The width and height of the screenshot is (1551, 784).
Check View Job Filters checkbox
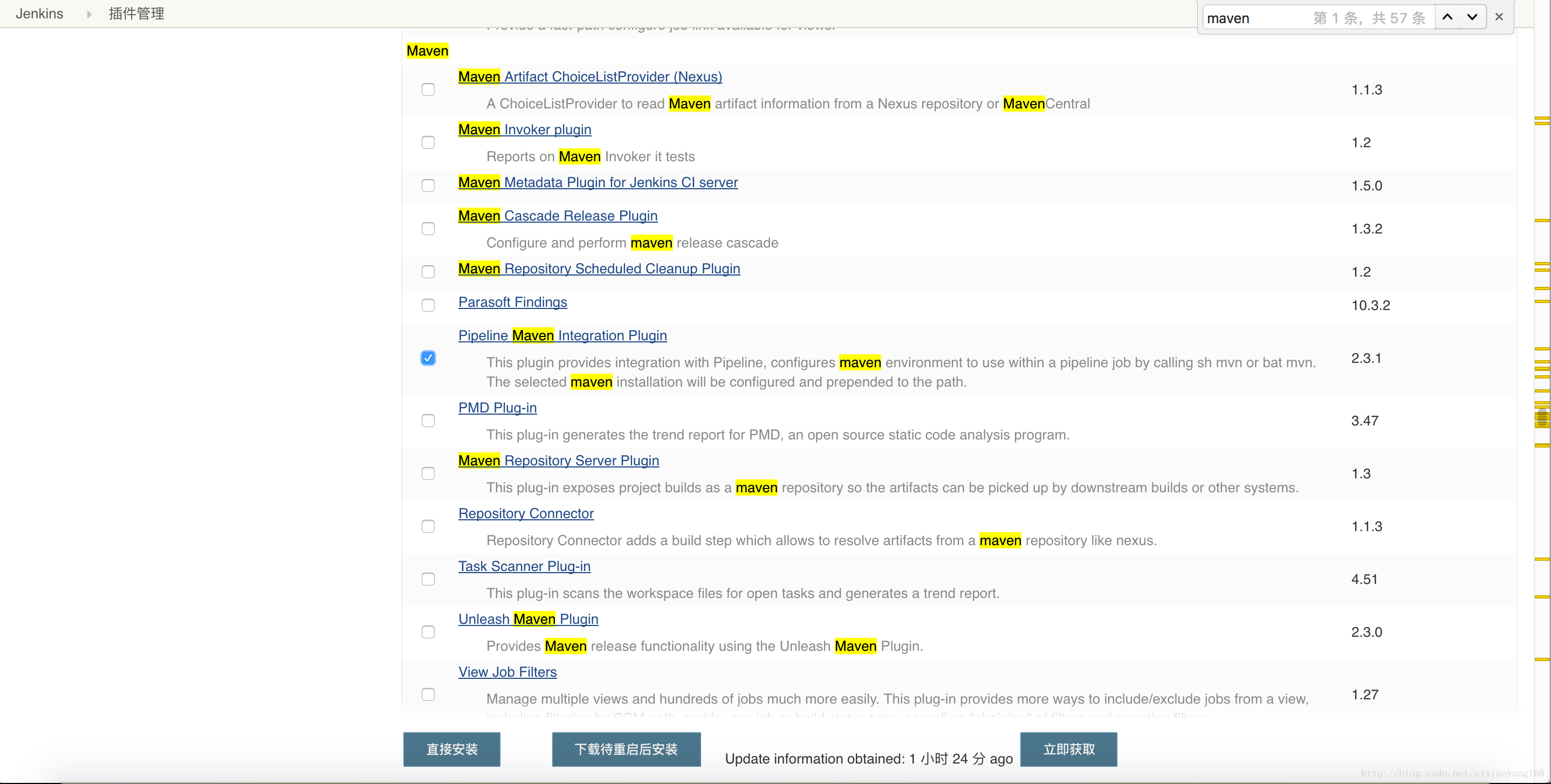[x=428, y=695]
